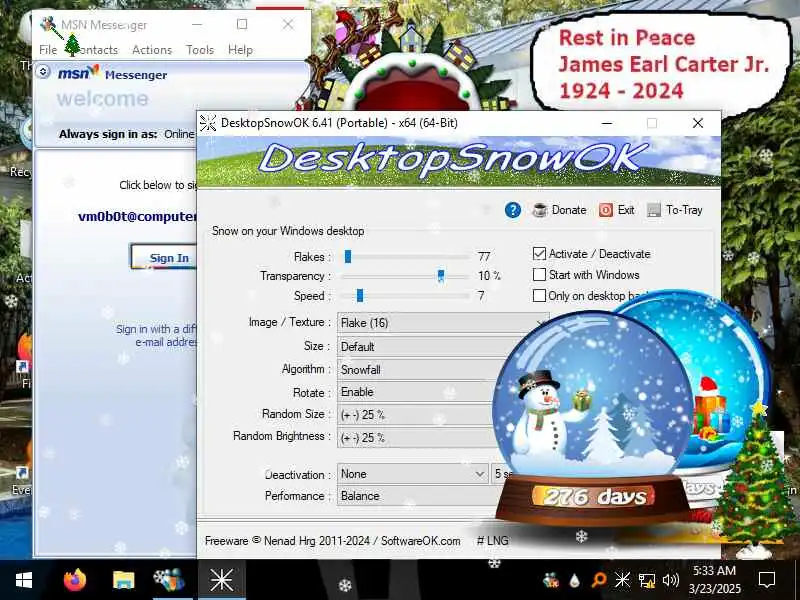
Task: Click the Donate coffee cup icon
Action: tap(540, 210)
